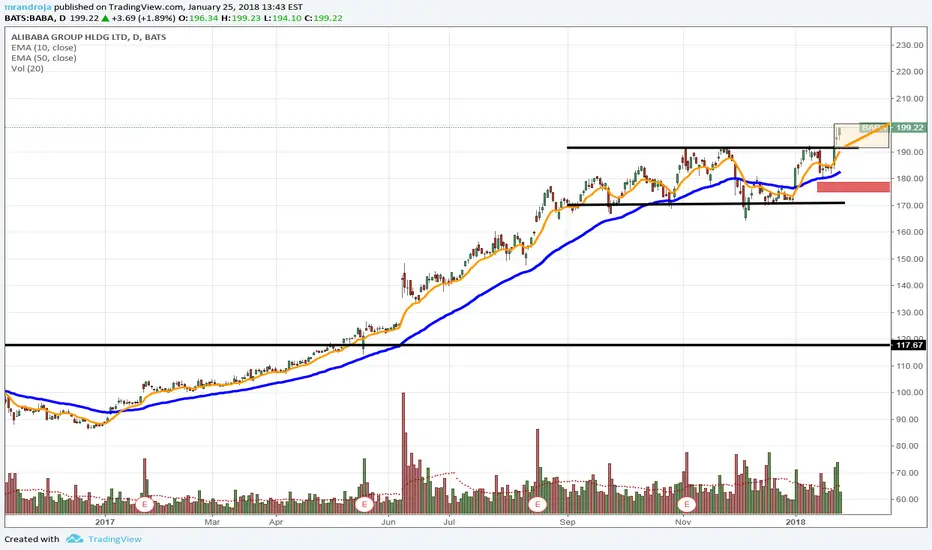
Task: Click the Nov date axis label
Action: pyautogui.click(x=683, y=522)
